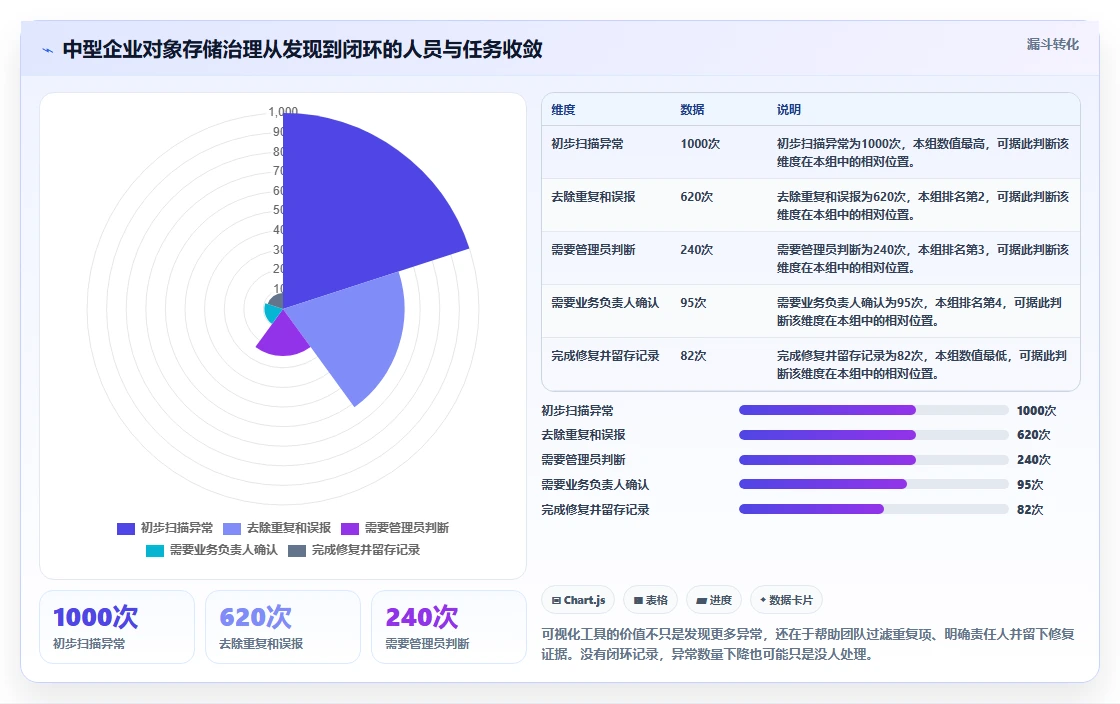Click the 需要管理员判断 table row name
1120x704 pixels.
coord(593,250)
